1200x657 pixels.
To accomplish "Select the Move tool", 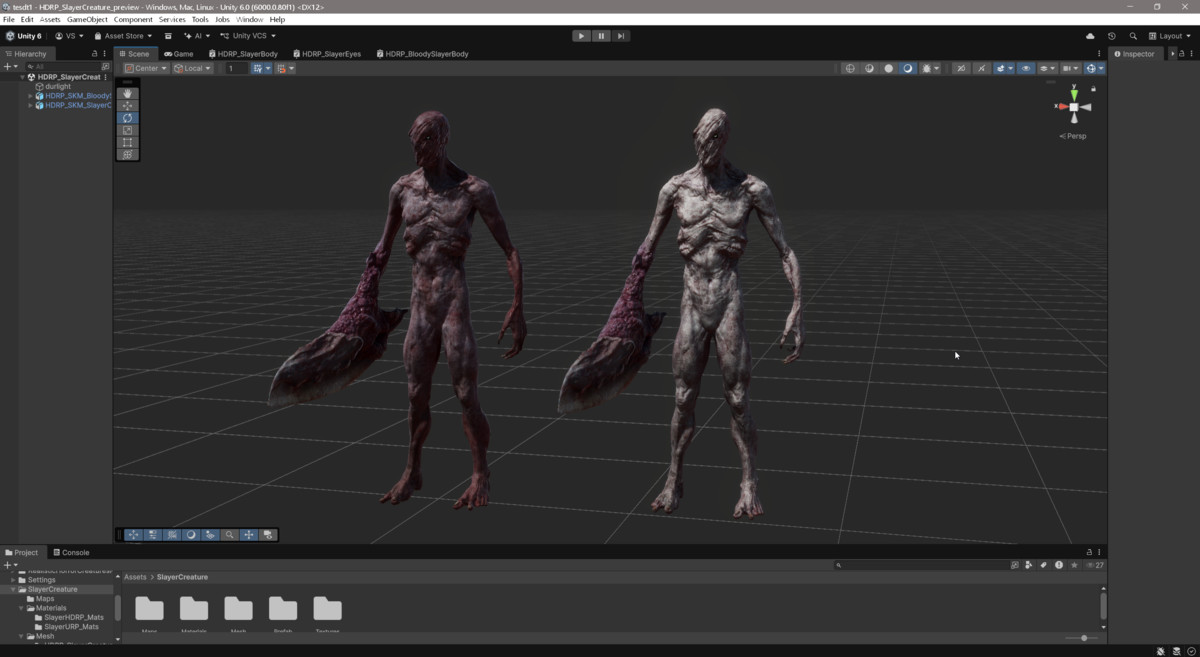I will (127, 105).
